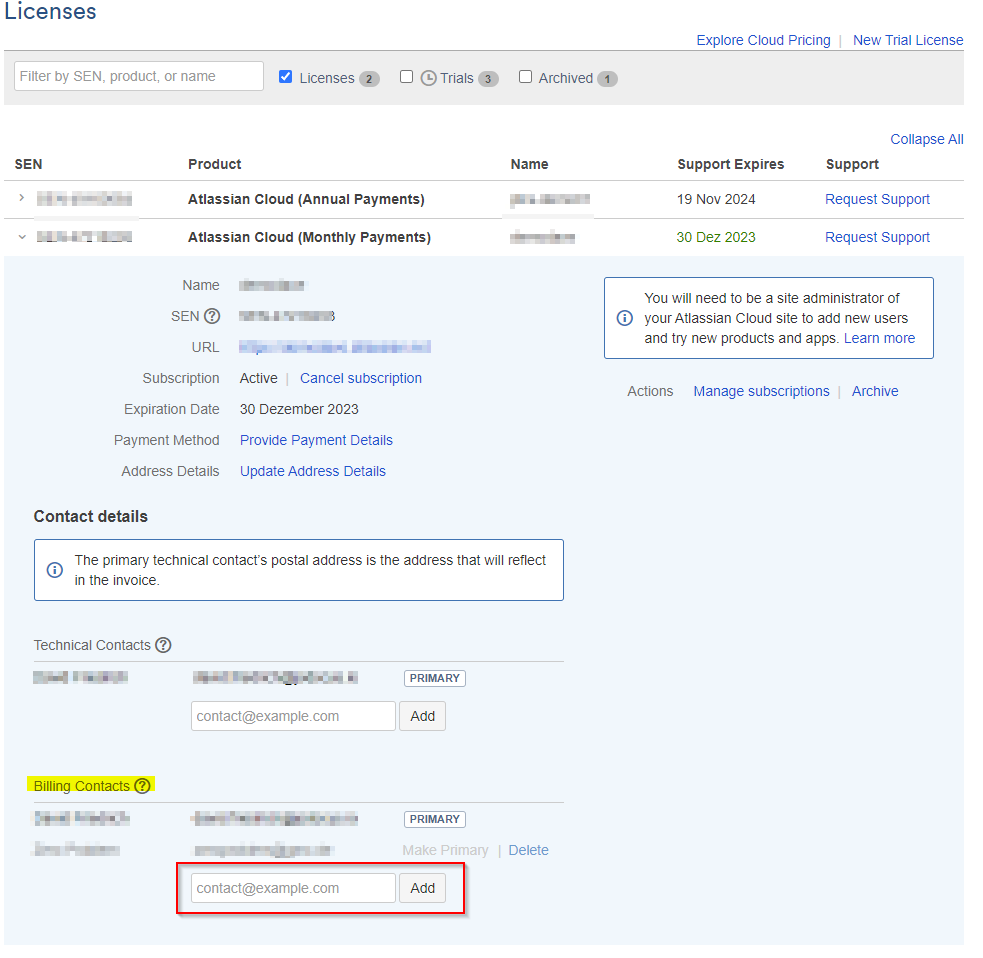The width and height of the screenshot is (983, 958).
Task: Click the blurred site URL link
Action: pyautogui.click(x=335, y=347)
